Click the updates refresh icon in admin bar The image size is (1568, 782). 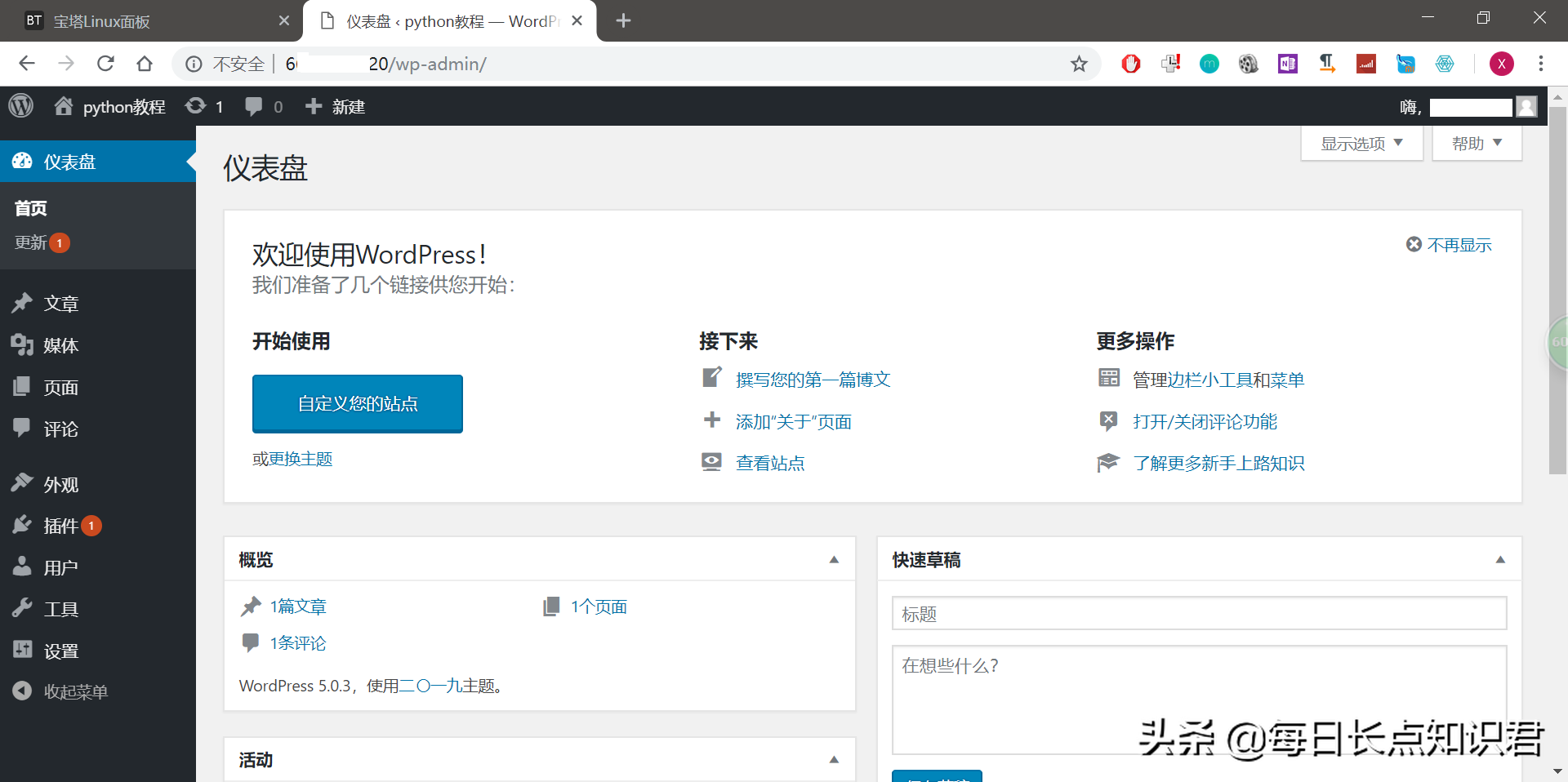coord(195,106)
